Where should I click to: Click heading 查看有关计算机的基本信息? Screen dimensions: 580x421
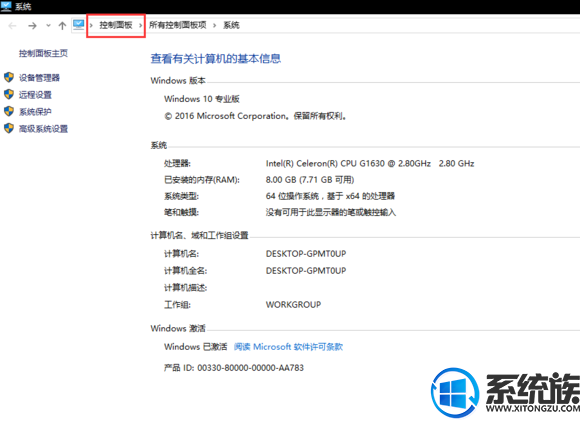tap(216, 58)
